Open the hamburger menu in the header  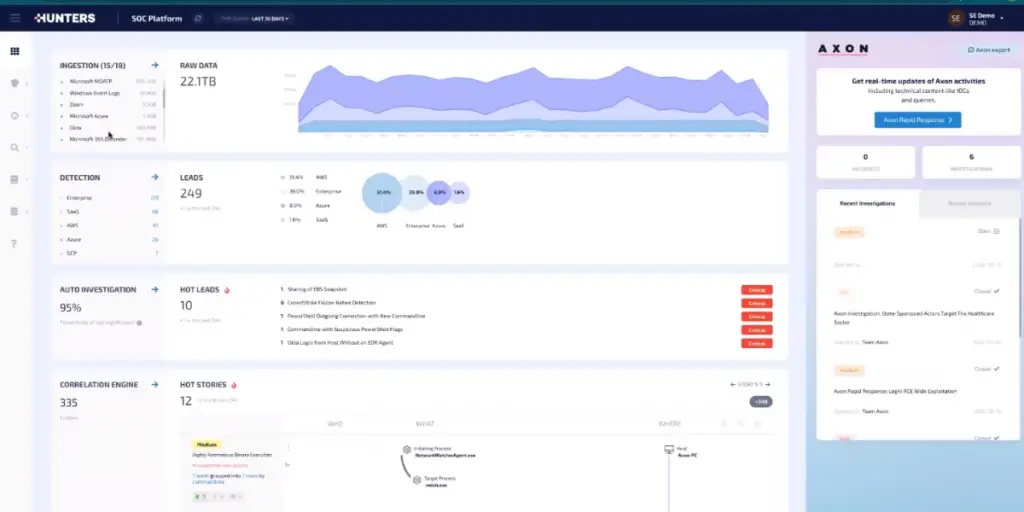[14, 18]
